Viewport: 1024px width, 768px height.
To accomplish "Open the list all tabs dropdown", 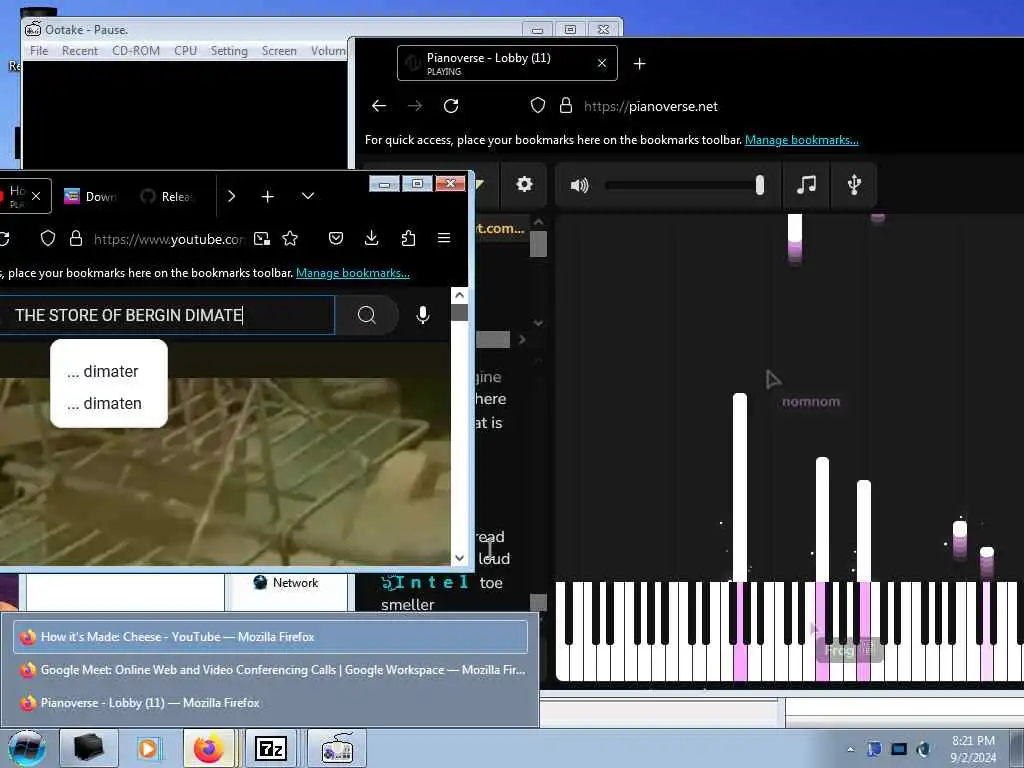I will click(308, 196).
